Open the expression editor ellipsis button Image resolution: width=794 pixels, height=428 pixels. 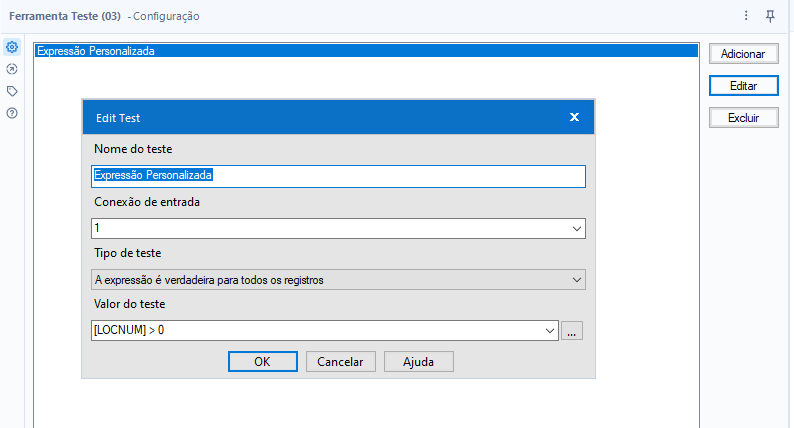click(x=572, y=331)
